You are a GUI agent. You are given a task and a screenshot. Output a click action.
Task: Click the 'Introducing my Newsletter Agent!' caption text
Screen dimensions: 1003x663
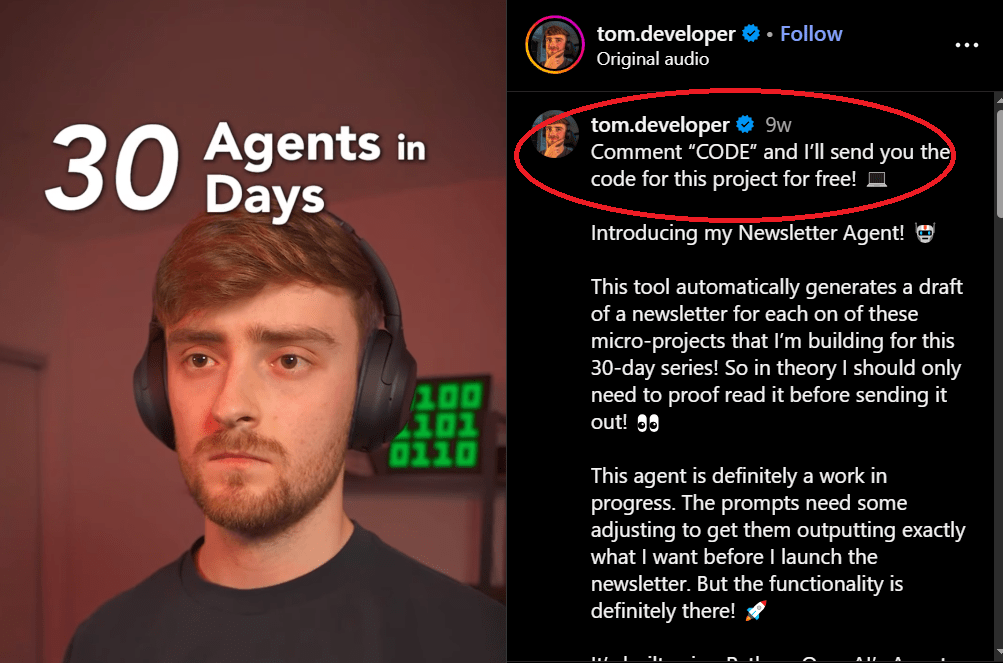click(x=747, y=232)
